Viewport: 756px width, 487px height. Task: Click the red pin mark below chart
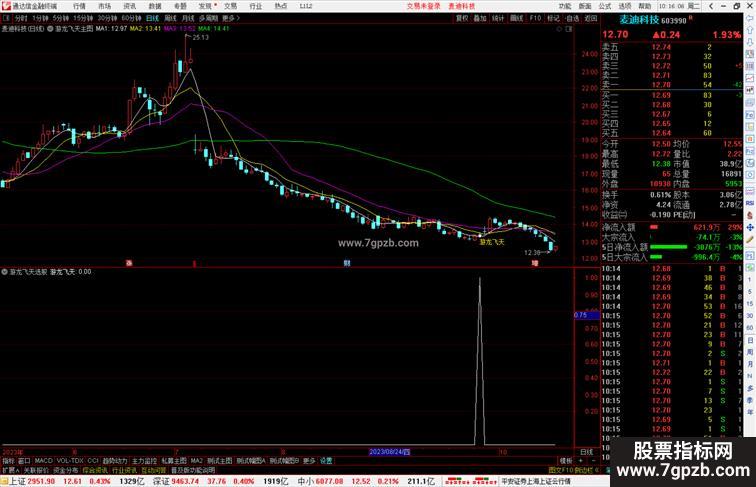tap(194, 263)
